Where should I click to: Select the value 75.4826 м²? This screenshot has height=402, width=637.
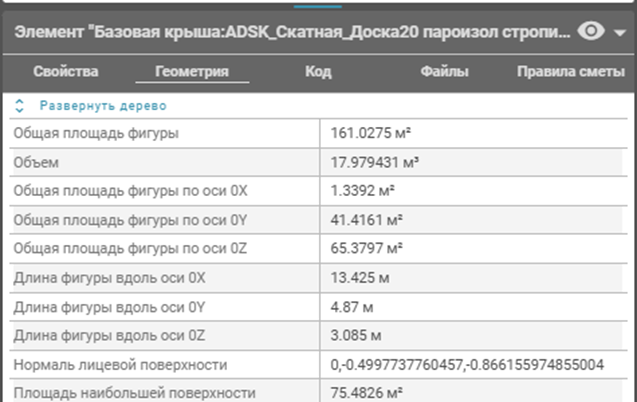(366, 393)
